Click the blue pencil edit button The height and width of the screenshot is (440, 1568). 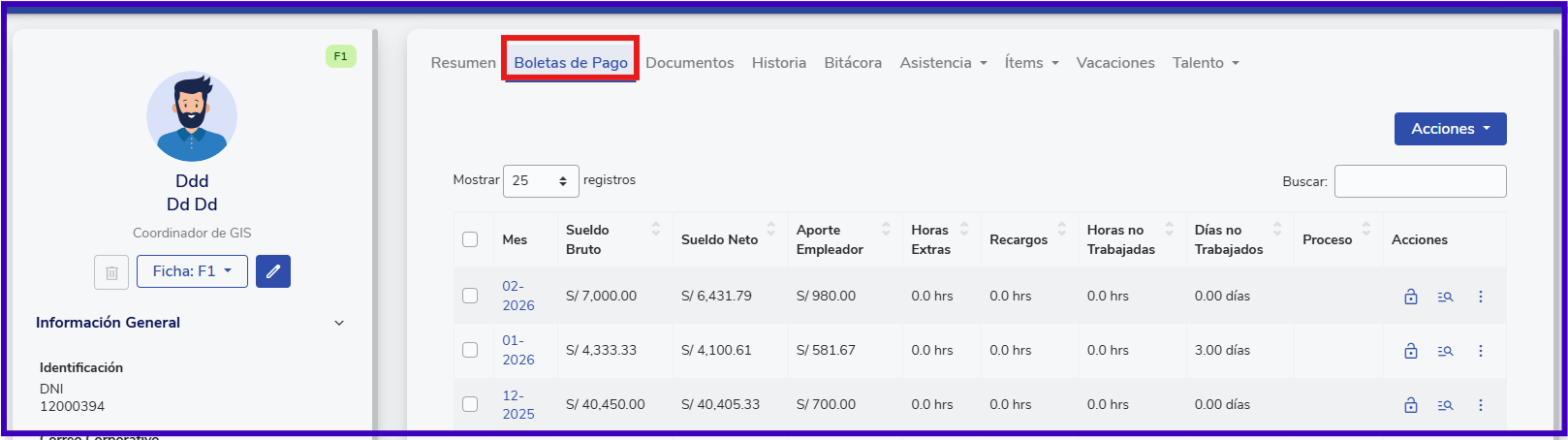(x=273, y=271)
